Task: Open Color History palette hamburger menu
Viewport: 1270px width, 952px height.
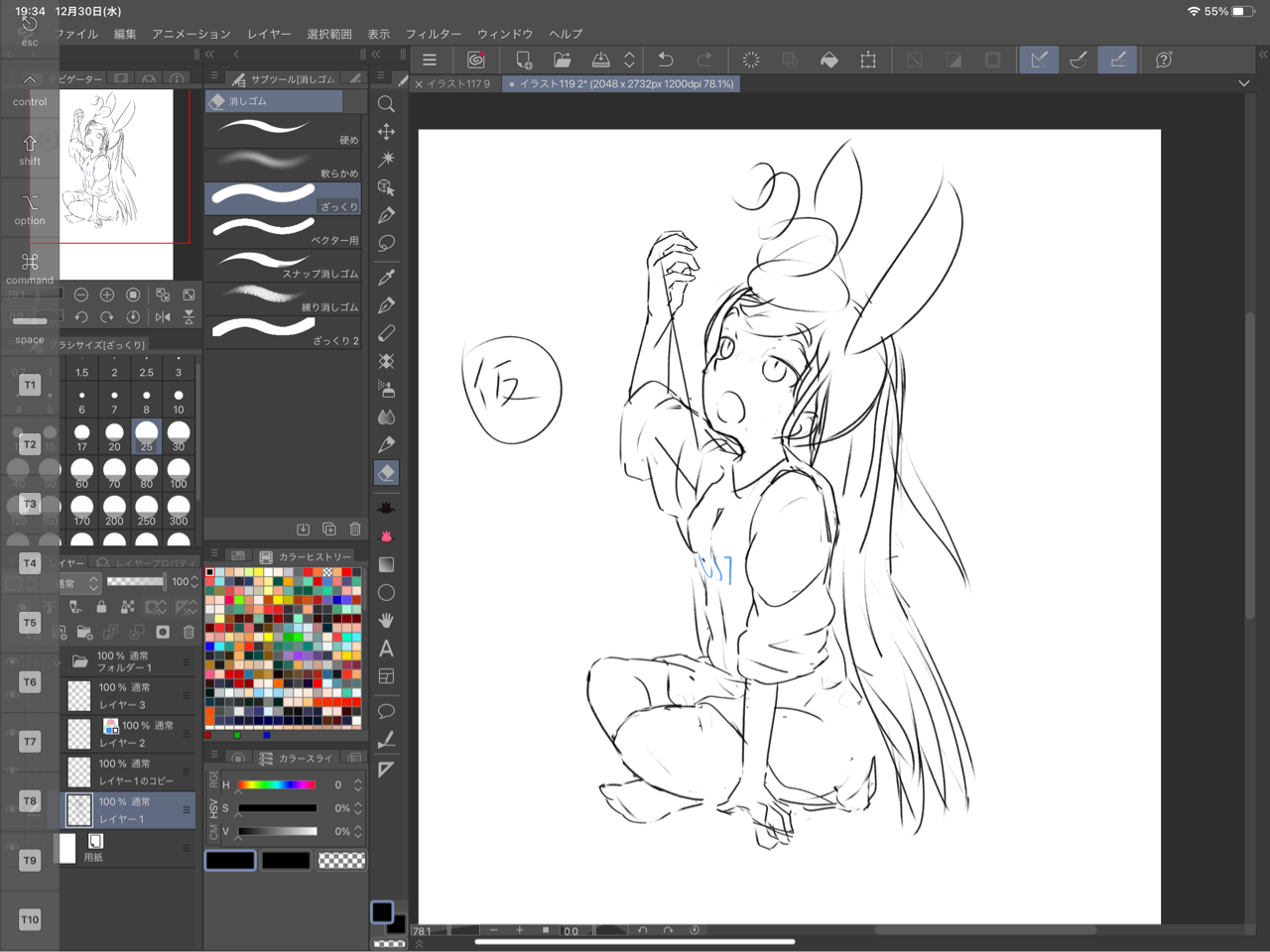Action: pos(214,554)
